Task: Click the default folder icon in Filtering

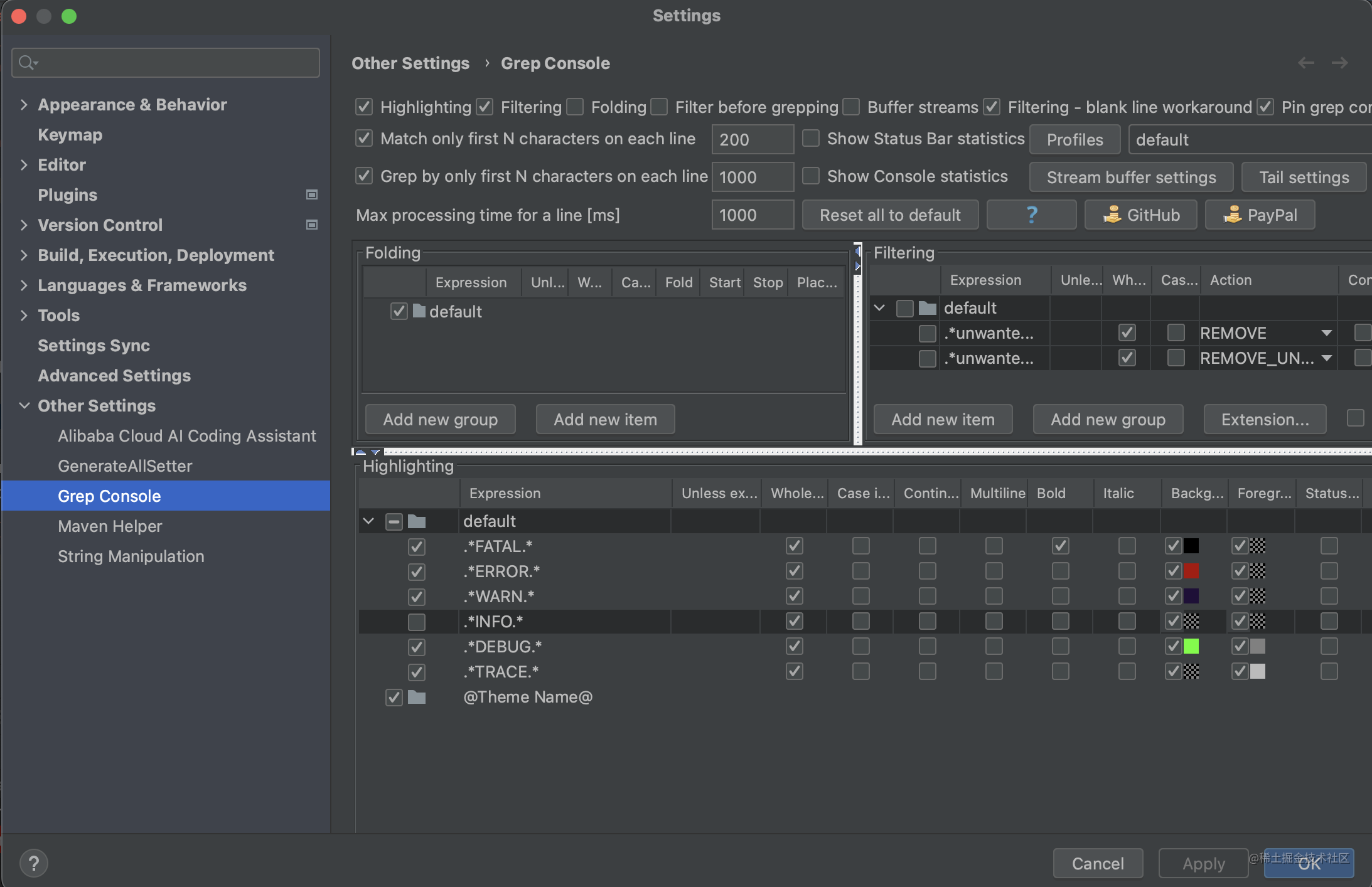Action: (927, 308)
